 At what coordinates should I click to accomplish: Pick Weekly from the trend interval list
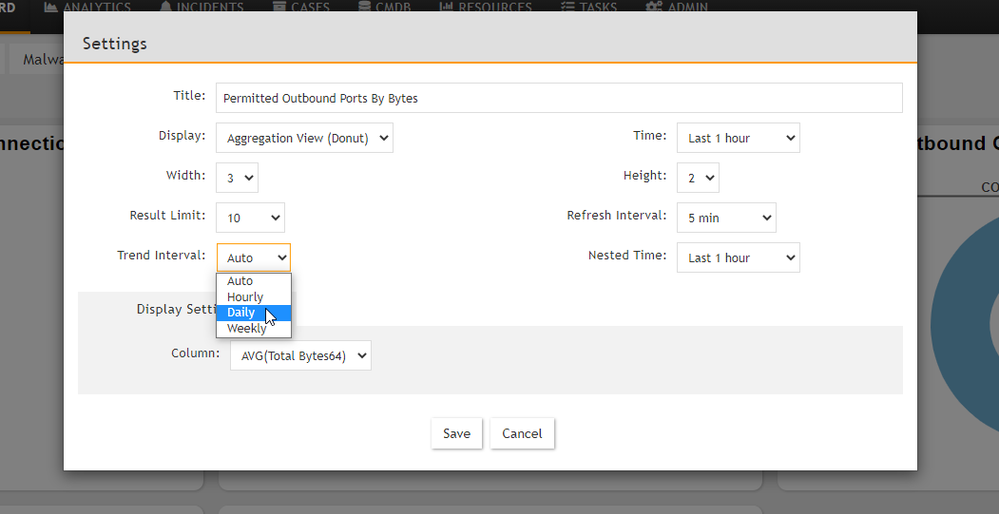247,328
